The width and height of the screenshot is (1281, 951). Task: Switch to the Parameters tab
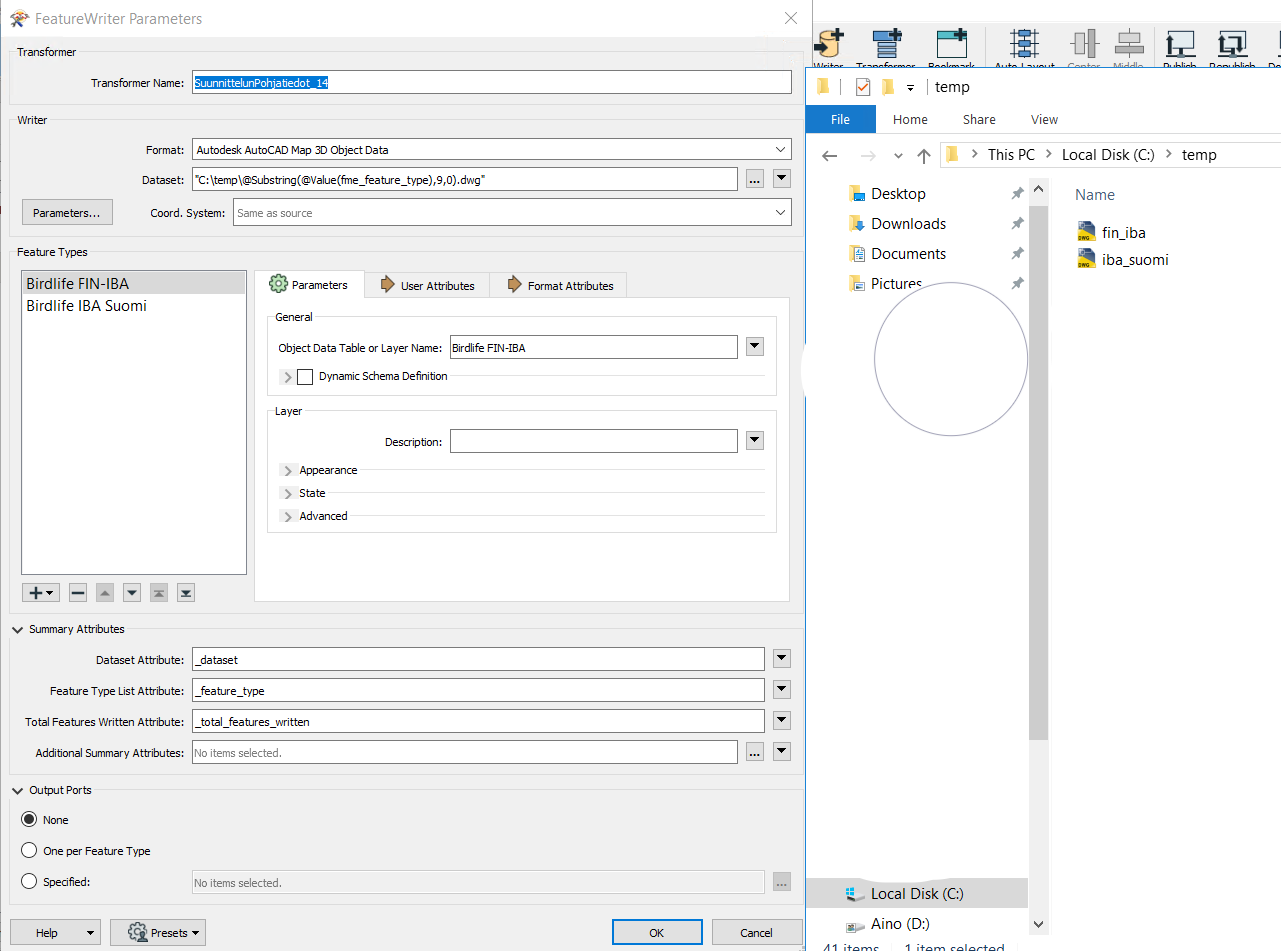point(309,285)
